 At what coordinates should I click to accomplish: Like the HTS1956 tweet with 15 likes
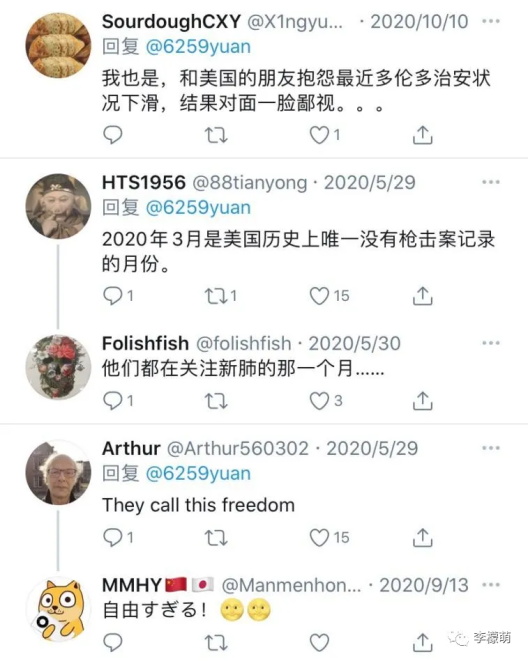click(x=319, y=296)
